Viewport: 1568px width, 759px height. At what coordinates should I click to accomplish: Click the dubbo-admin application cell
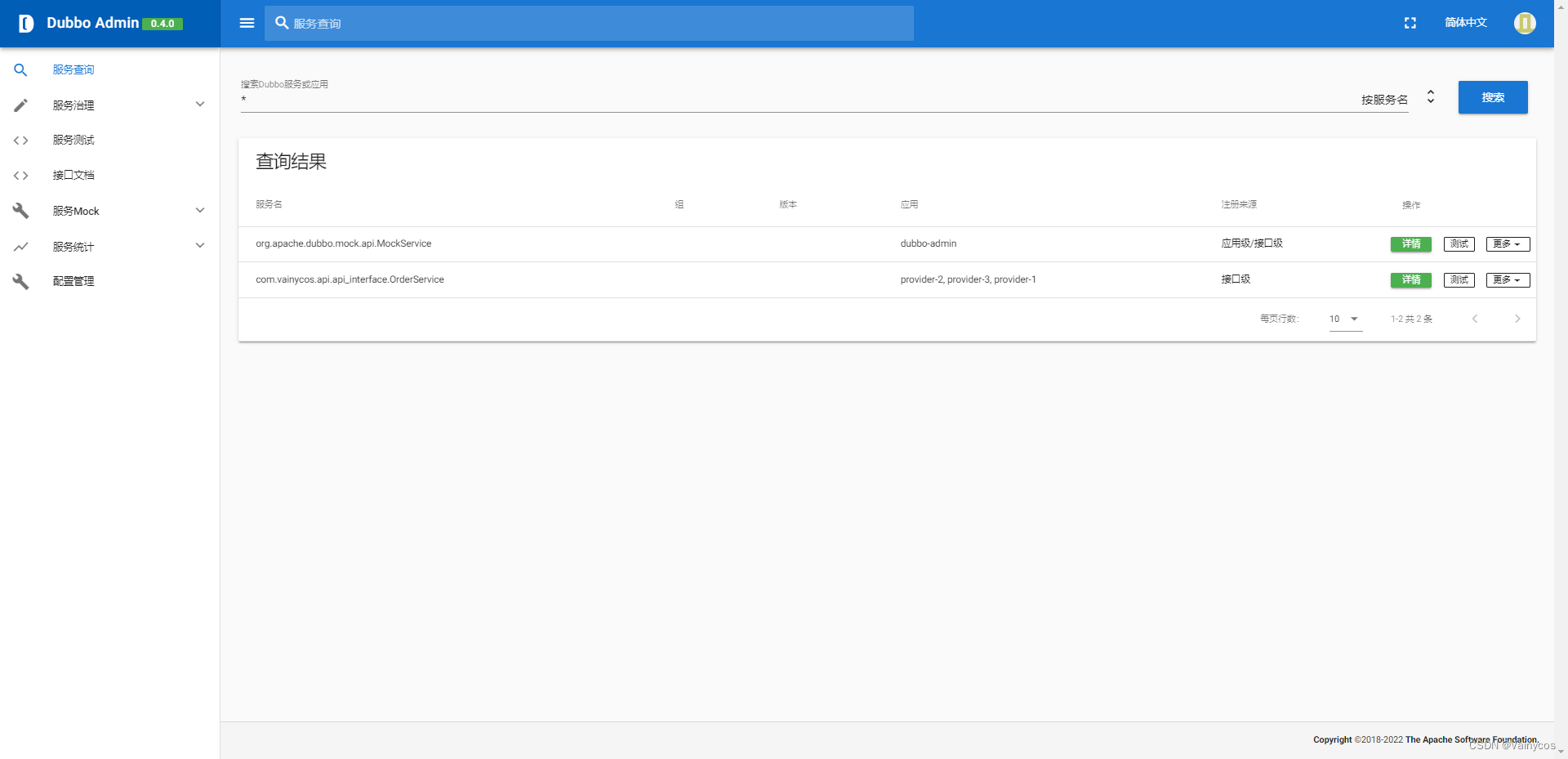click(x=929, y=243)
